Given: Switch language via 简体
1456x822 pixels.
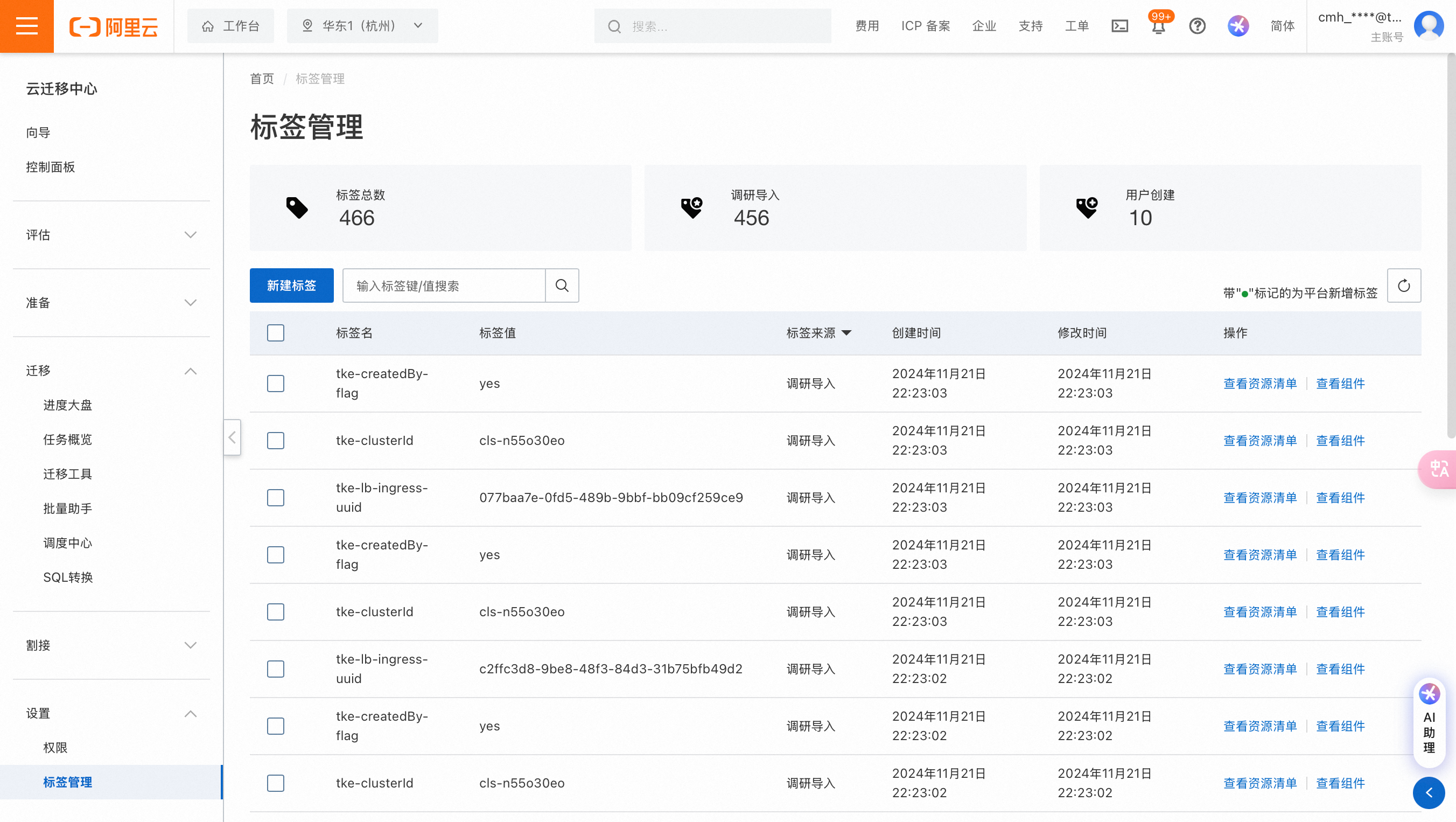Looking at the screenshot, I should tap(1282, 26).
